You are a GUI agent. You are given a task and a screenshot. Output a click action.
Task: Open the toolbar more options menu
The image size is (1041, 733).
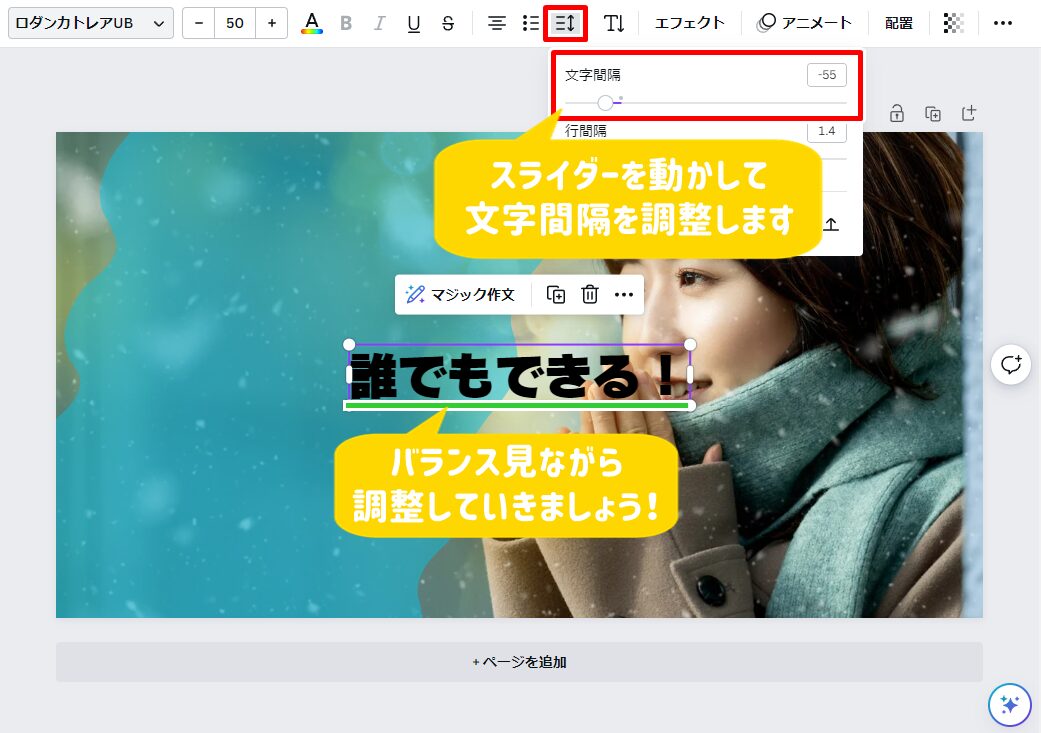point(1002,23)
